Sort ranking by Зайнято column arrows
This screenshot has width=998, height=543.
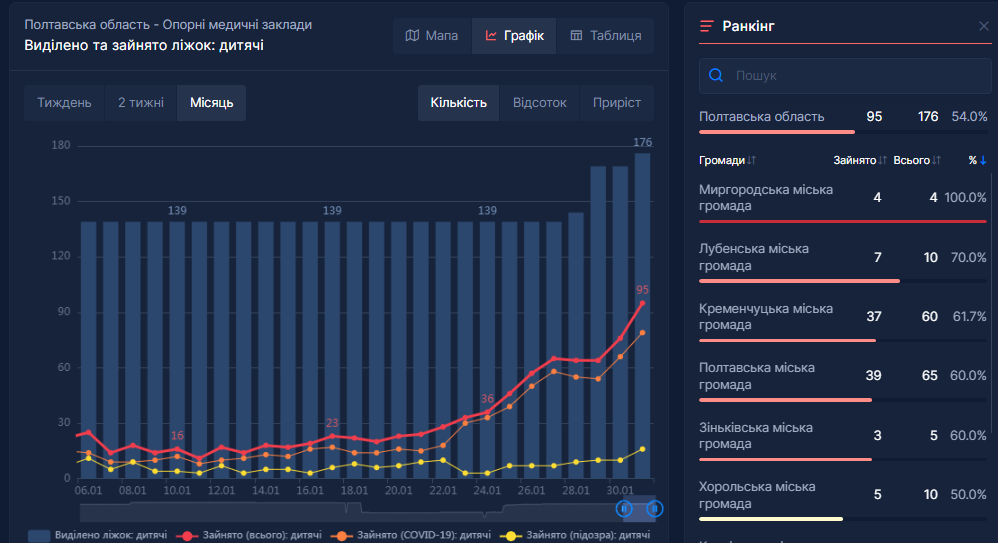click(882, 161)
